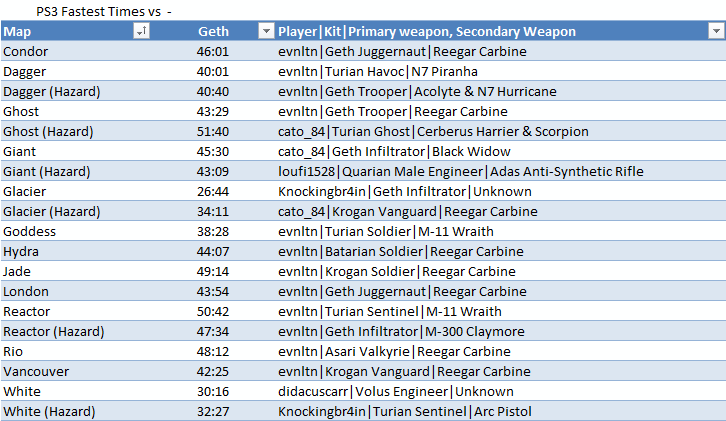Click the 'PS3 Fastest Times vs -' title
The width and height of the screenshot is (726, 421).
[x=104, y=11]
